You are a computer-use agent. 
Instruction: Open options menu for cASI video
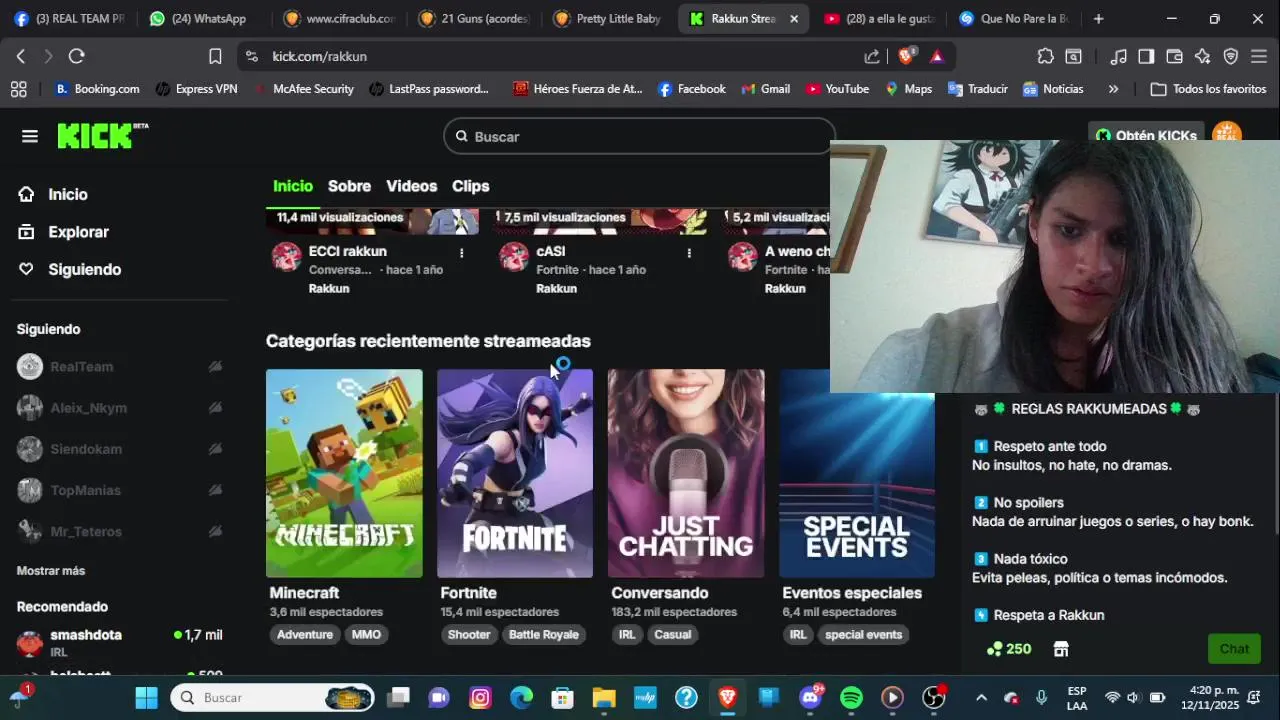point(689,253)
